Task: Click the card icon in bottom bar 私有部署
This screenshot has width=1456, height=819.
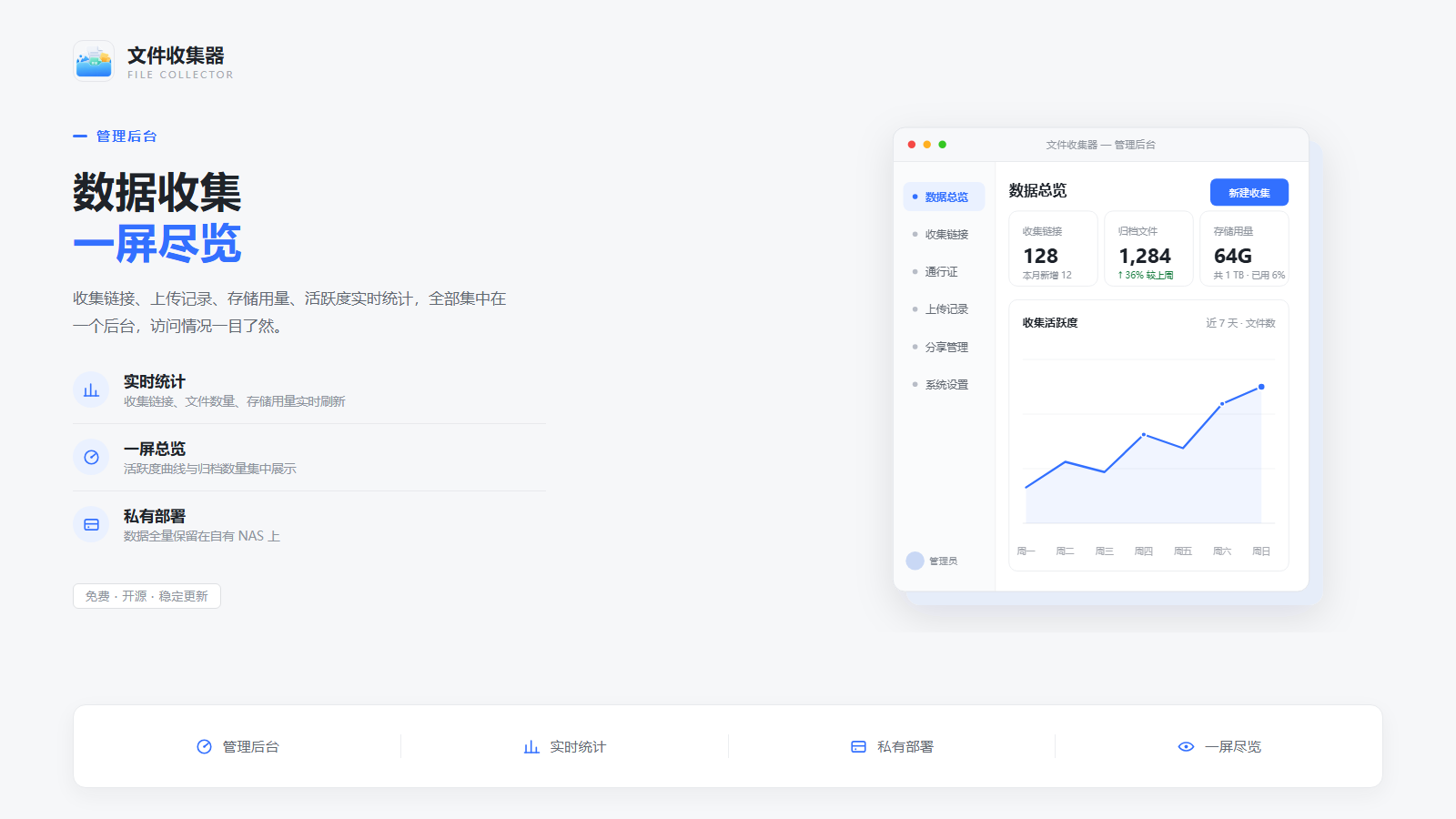Action: click(x=858, y=746)
